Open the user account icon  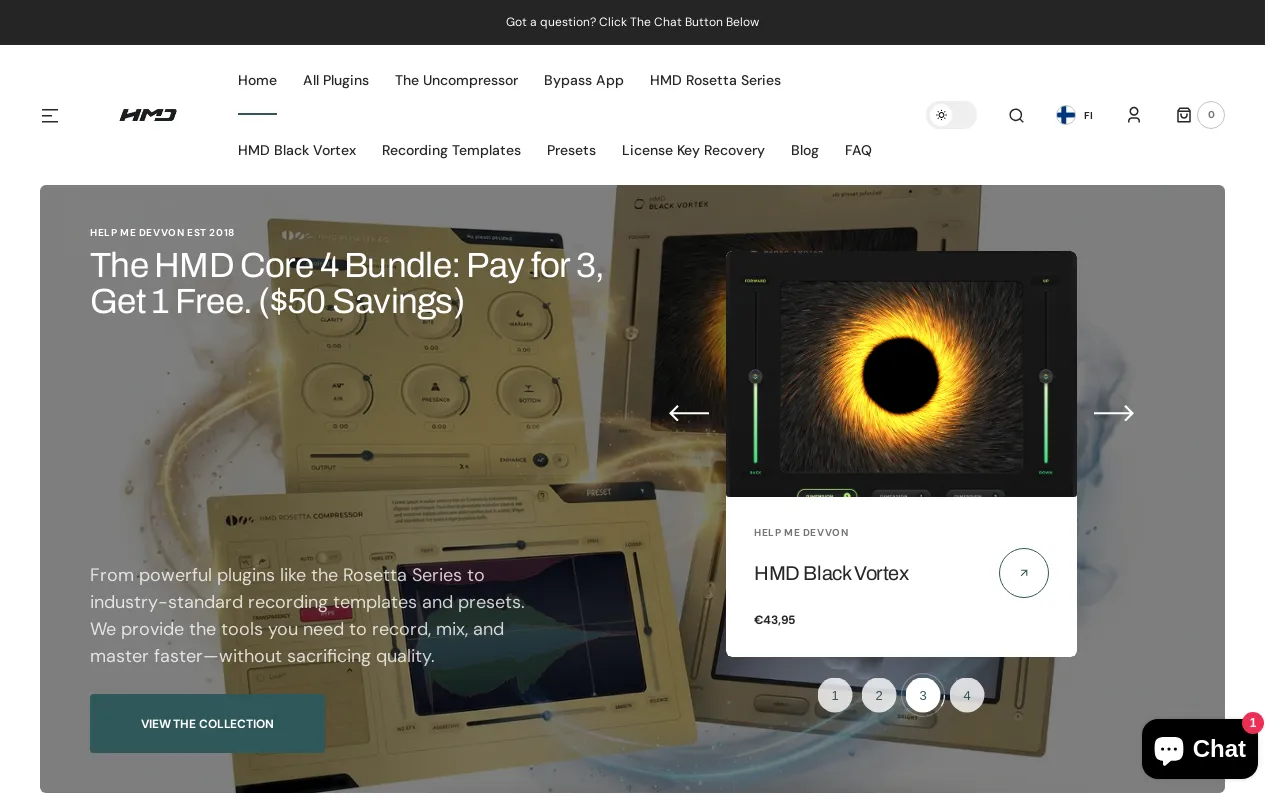click(x=1133, y=115)
